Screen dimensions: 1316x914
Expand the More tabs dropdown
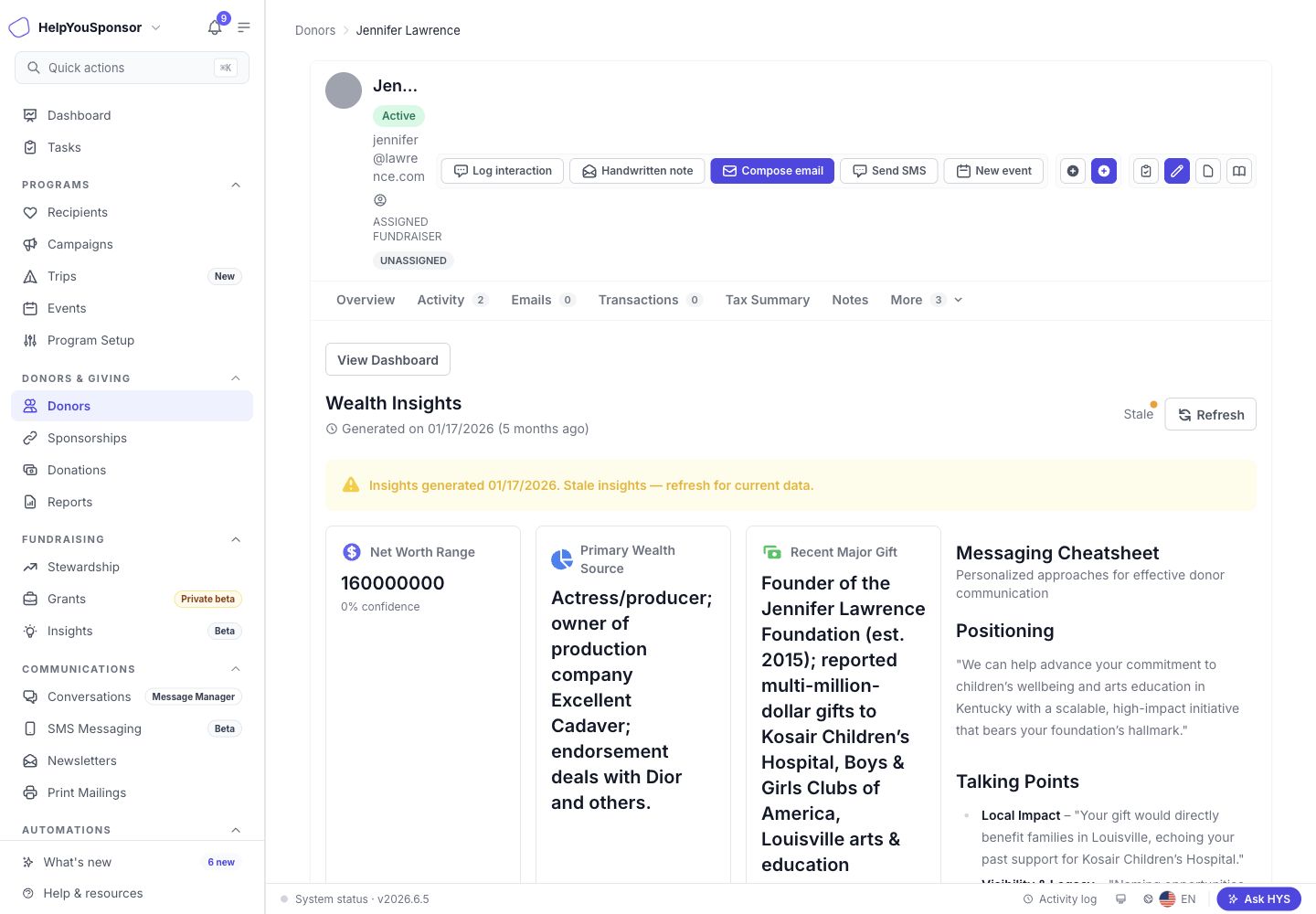point(927,300)
